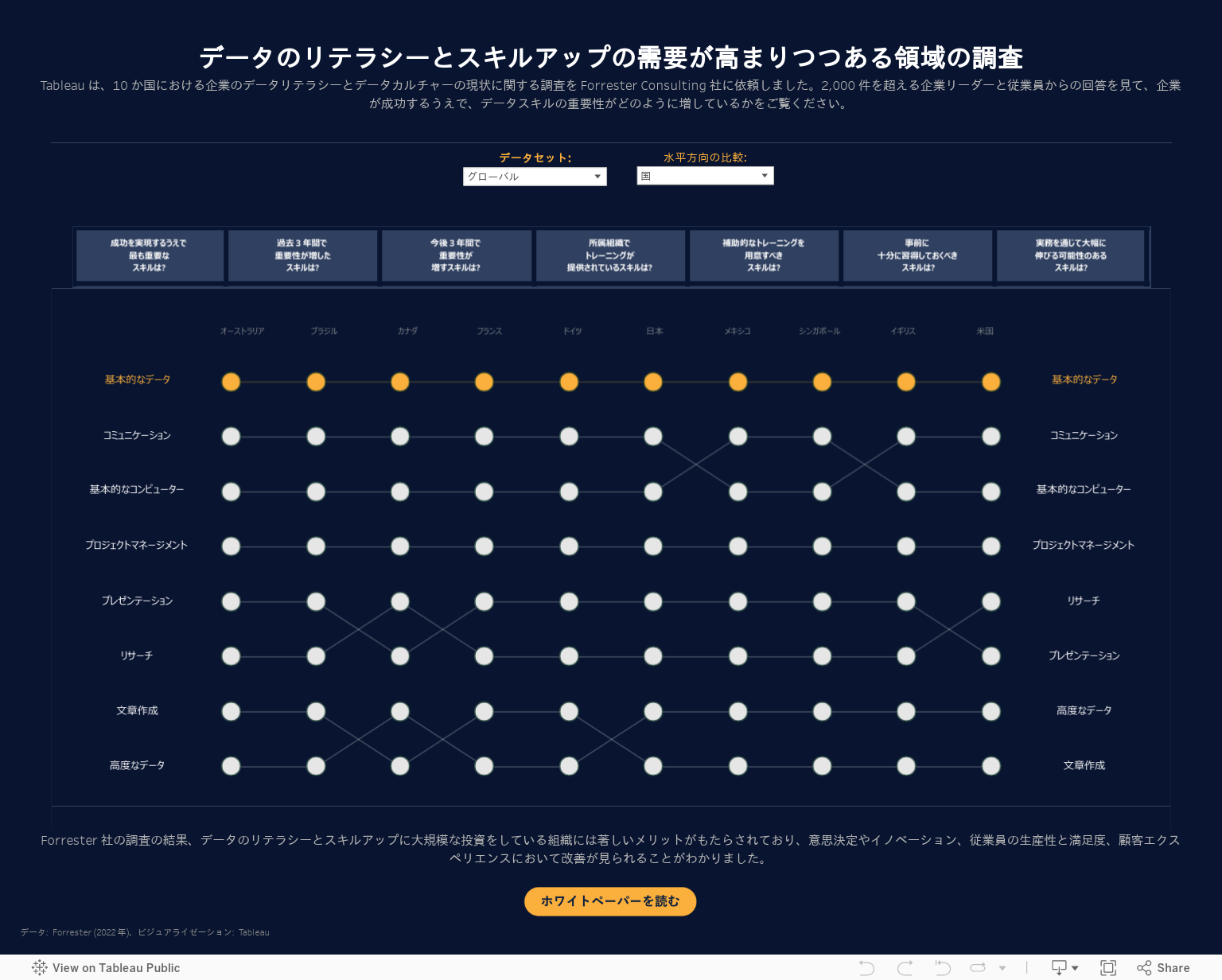Select tab 所属組織でトレーニングが提供されているスキルは?

coord(610,255)
